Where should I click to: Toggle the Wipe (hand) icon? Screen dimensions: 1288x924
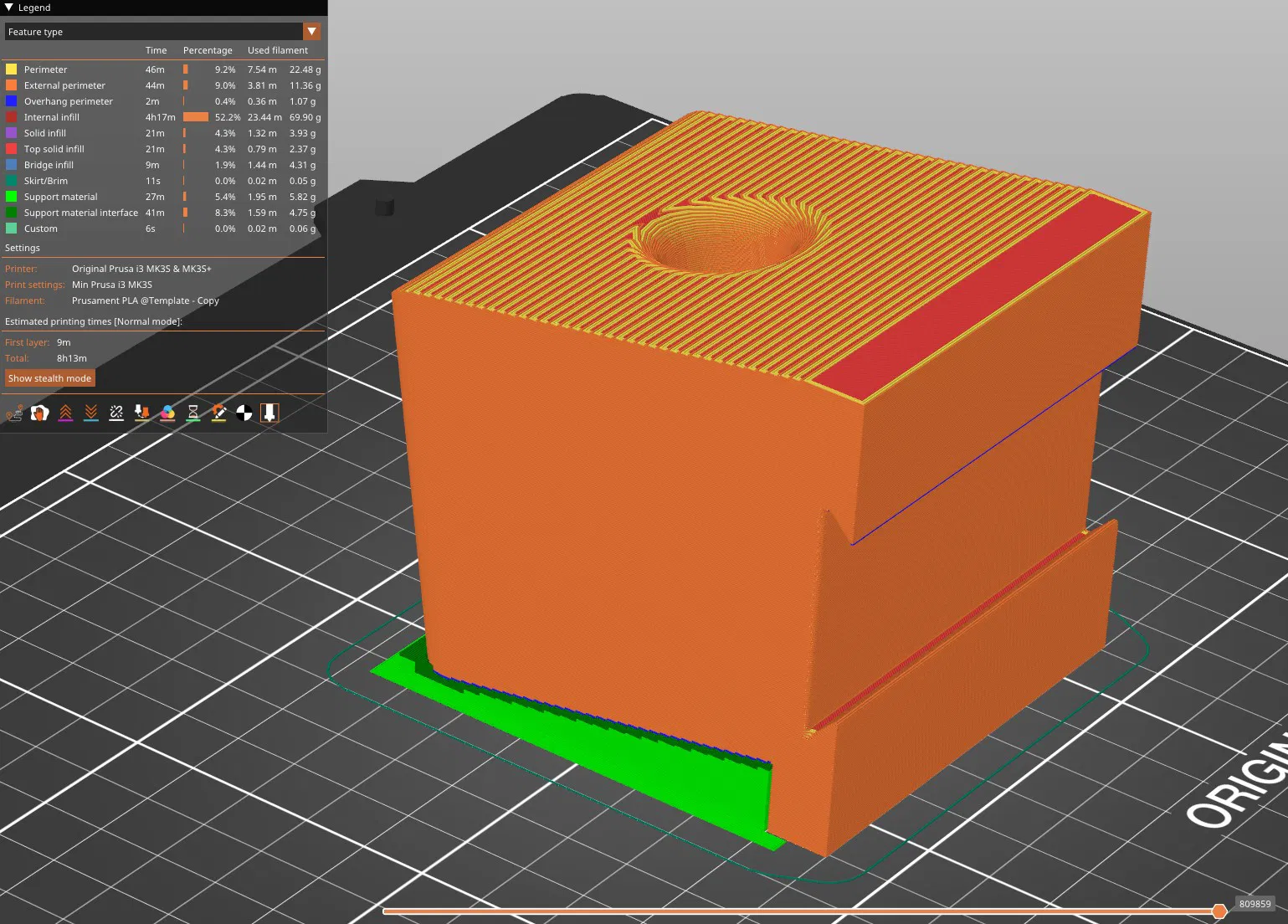(39, 413)
